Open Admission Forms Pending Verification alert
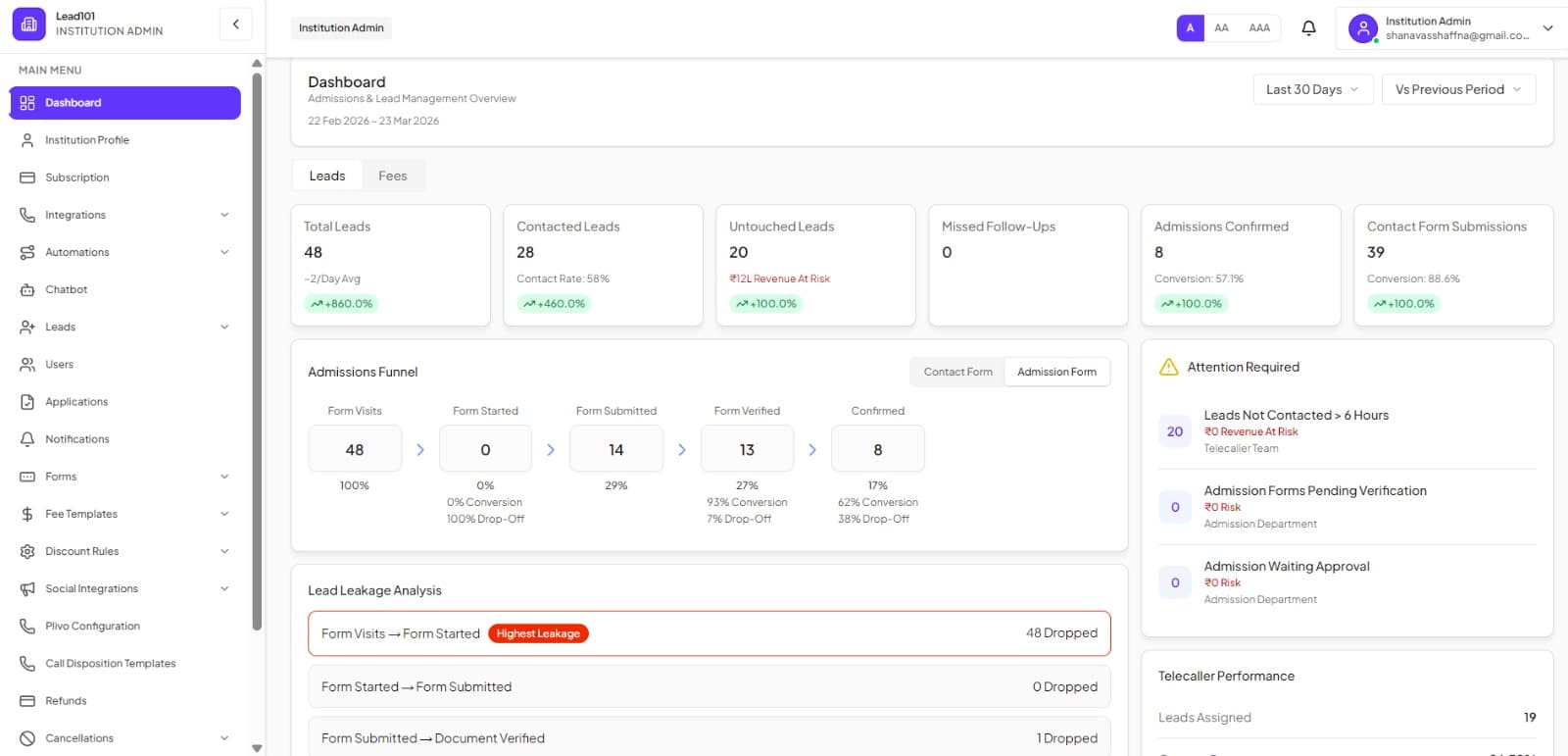1568x756 pixels. point(1347,507)
